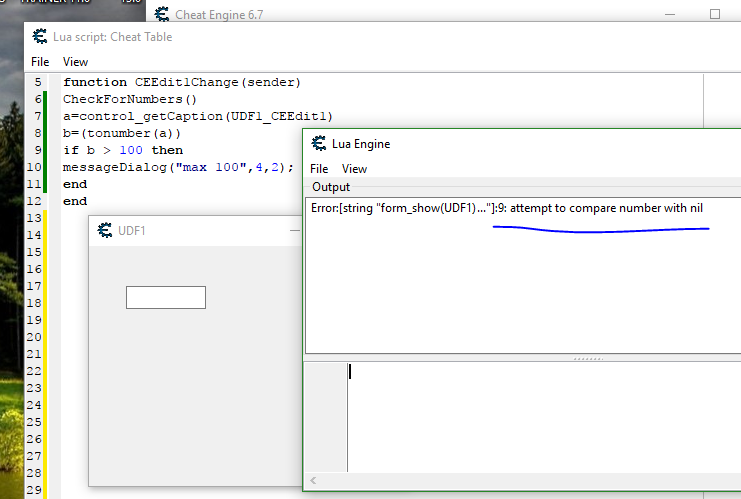Open the Lua Engine File menu
The width and height of the screenshot is (741, 499).
coord(319,169)
